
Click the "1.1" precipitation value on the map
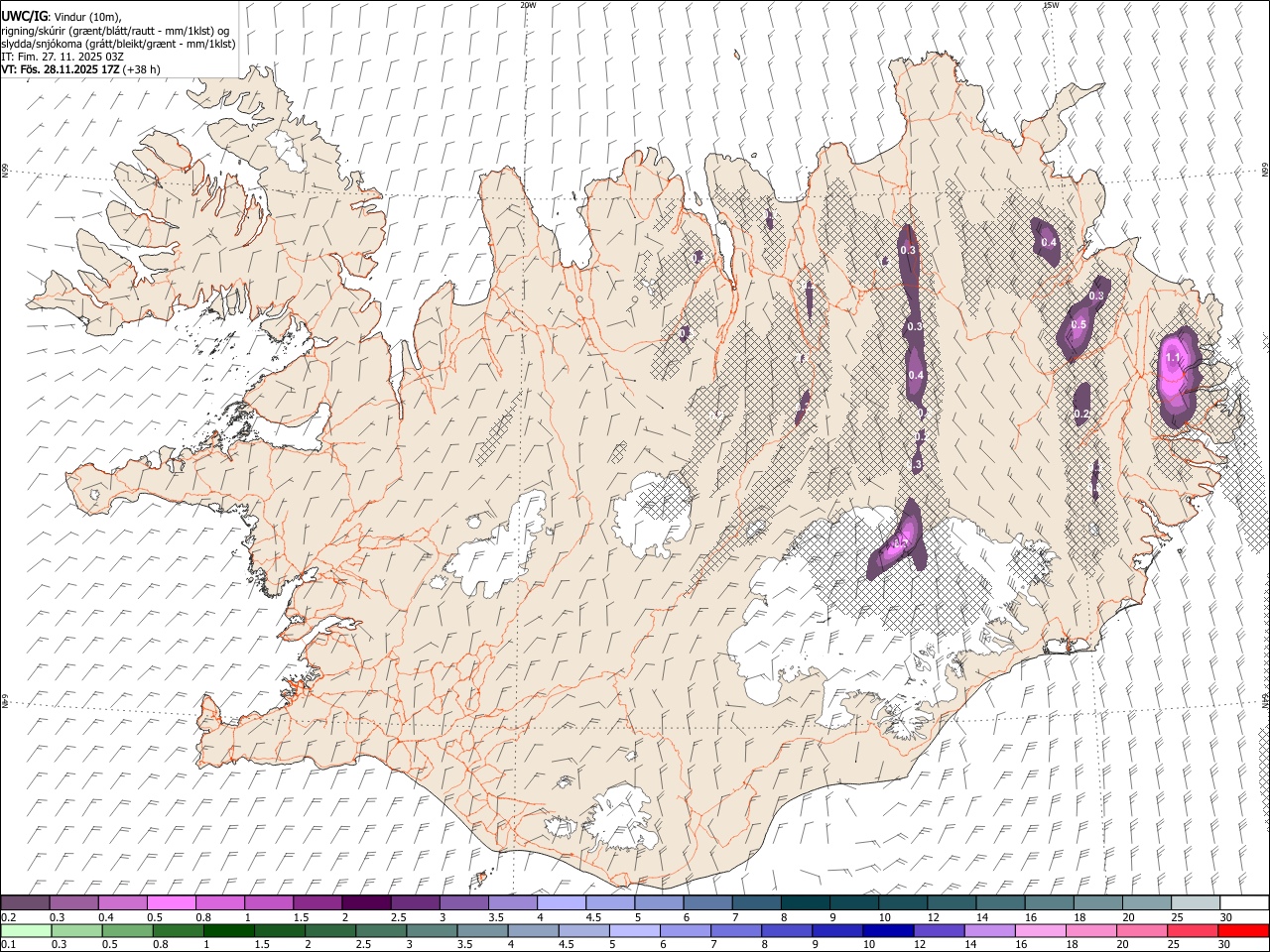coord(1173,358)
